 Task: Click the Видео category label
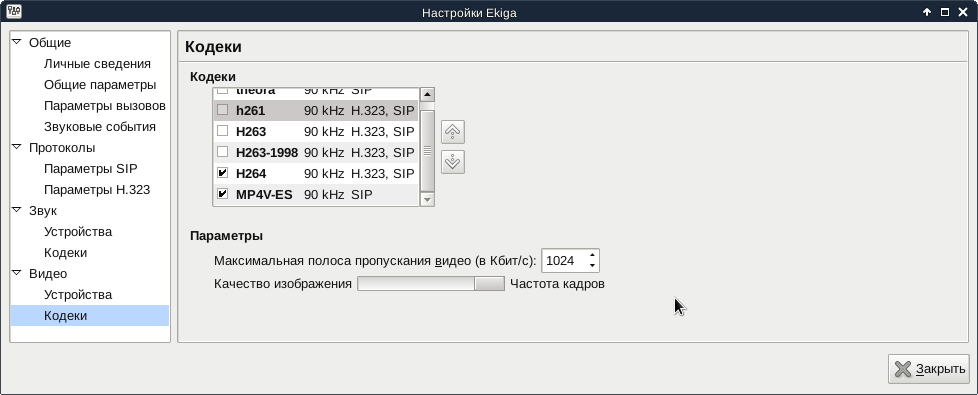click(x=48, y=274)
